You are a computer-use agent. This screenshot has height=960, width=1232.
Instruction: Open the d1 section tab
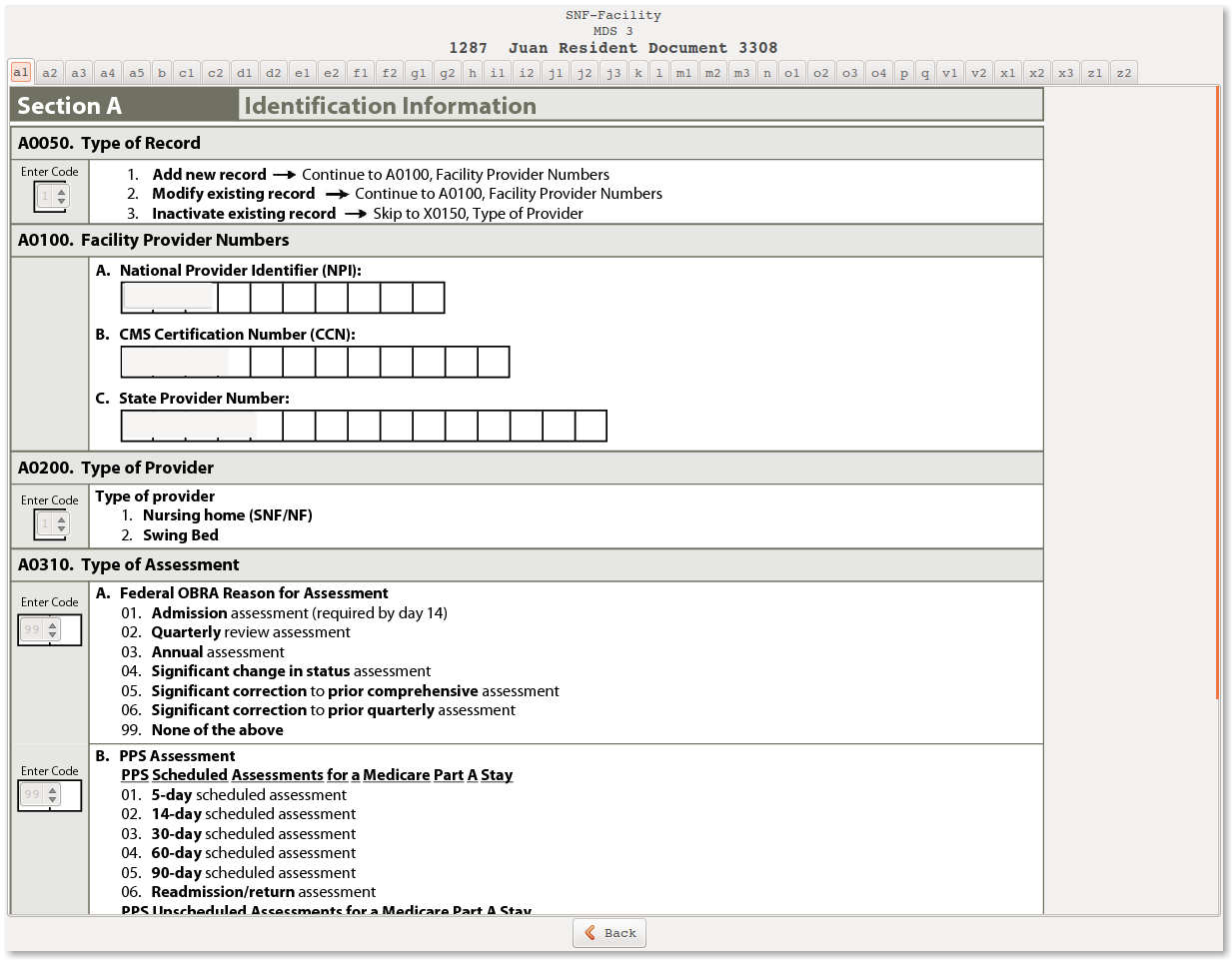pyautogui.click(x=245, y=73)
